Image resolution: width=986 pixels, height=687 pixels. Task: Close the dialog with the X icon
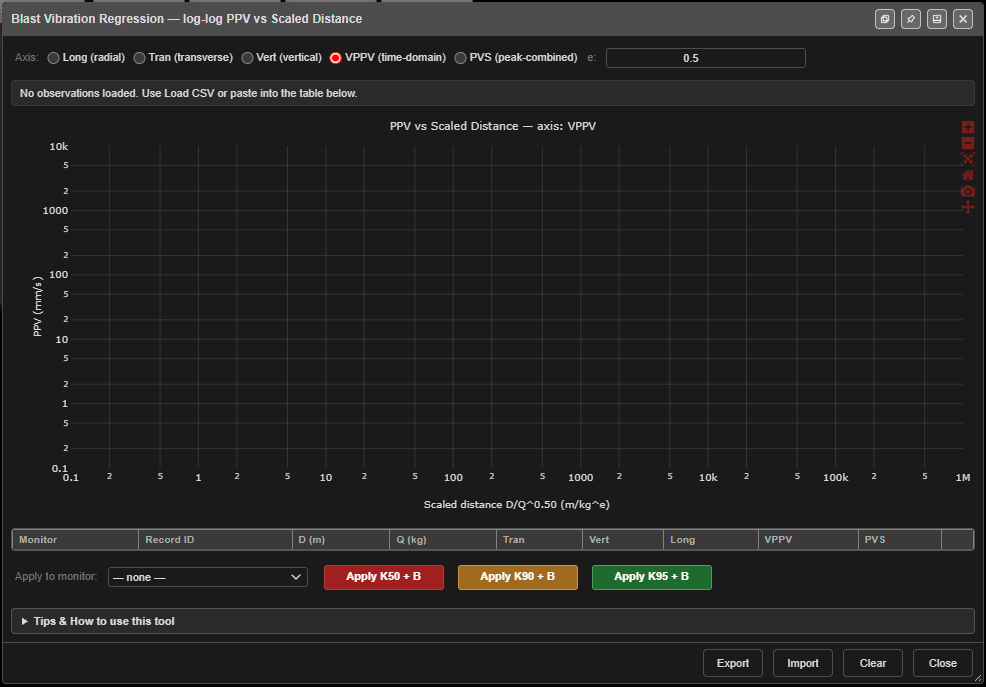point(963,19)
